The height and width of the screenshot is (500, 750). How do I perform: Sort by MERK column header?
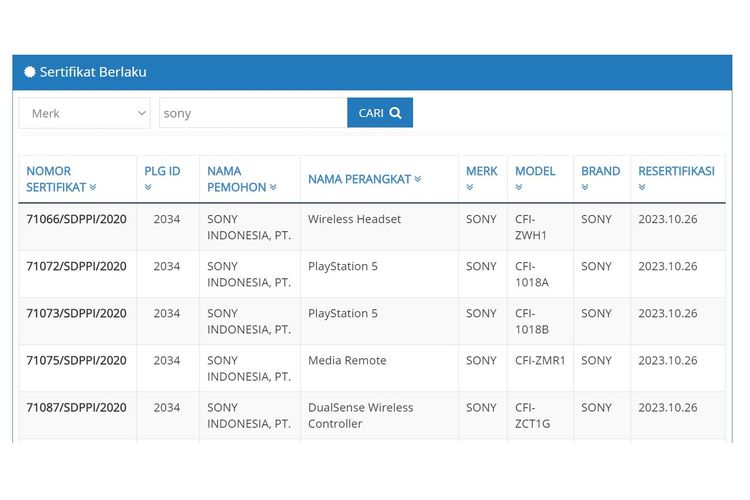pyautogui.click(x=482, y=179)
